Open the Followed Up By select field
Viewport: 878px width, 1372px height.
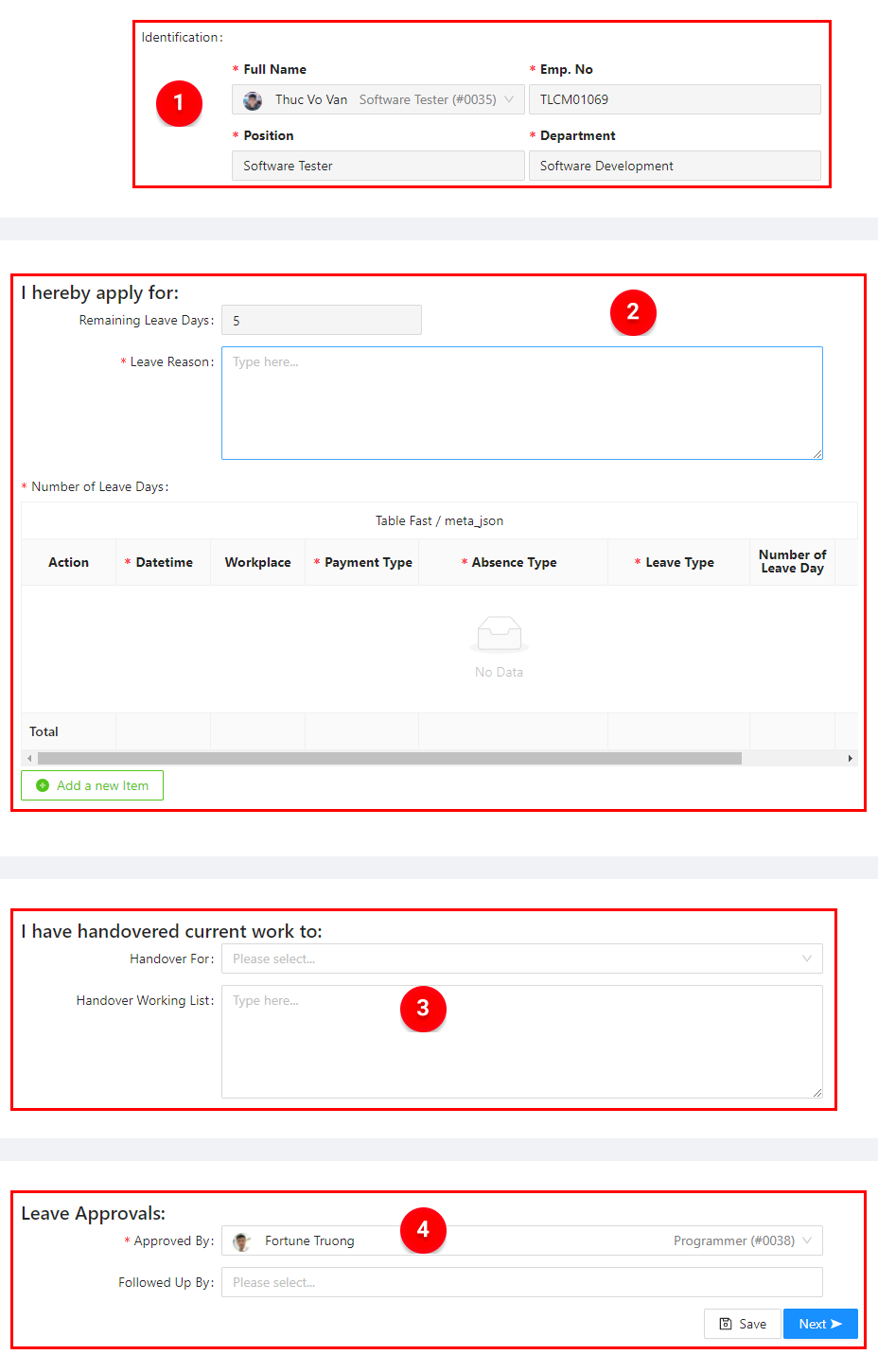click(521, 1282)
